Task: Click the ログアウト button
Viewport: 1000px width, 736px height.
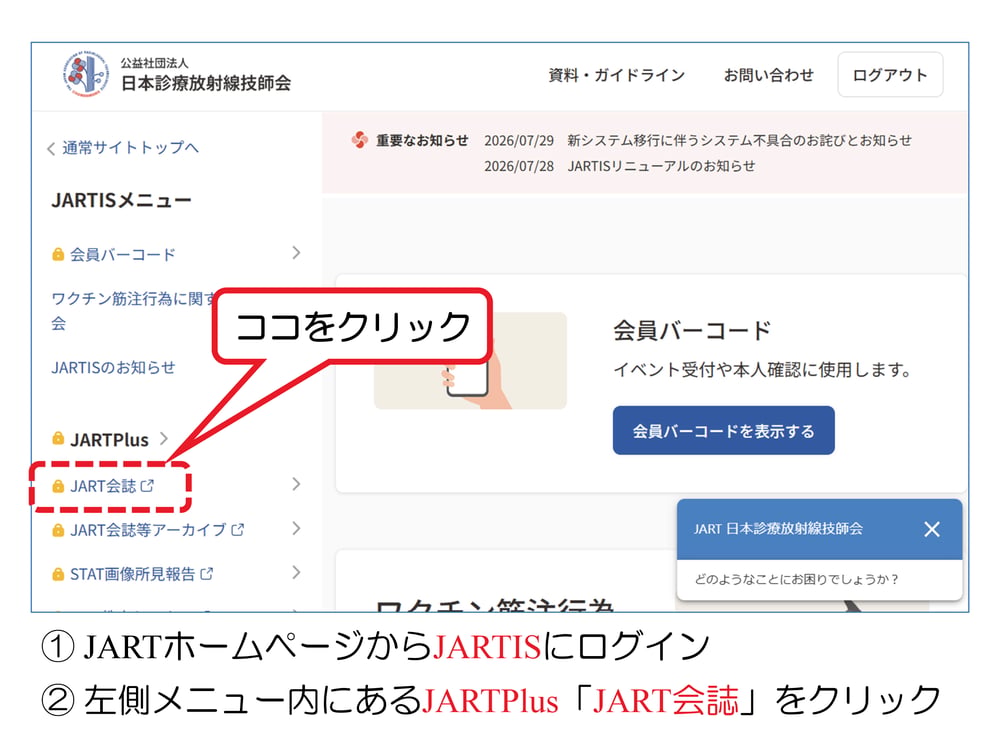Action: coord(890,75)
